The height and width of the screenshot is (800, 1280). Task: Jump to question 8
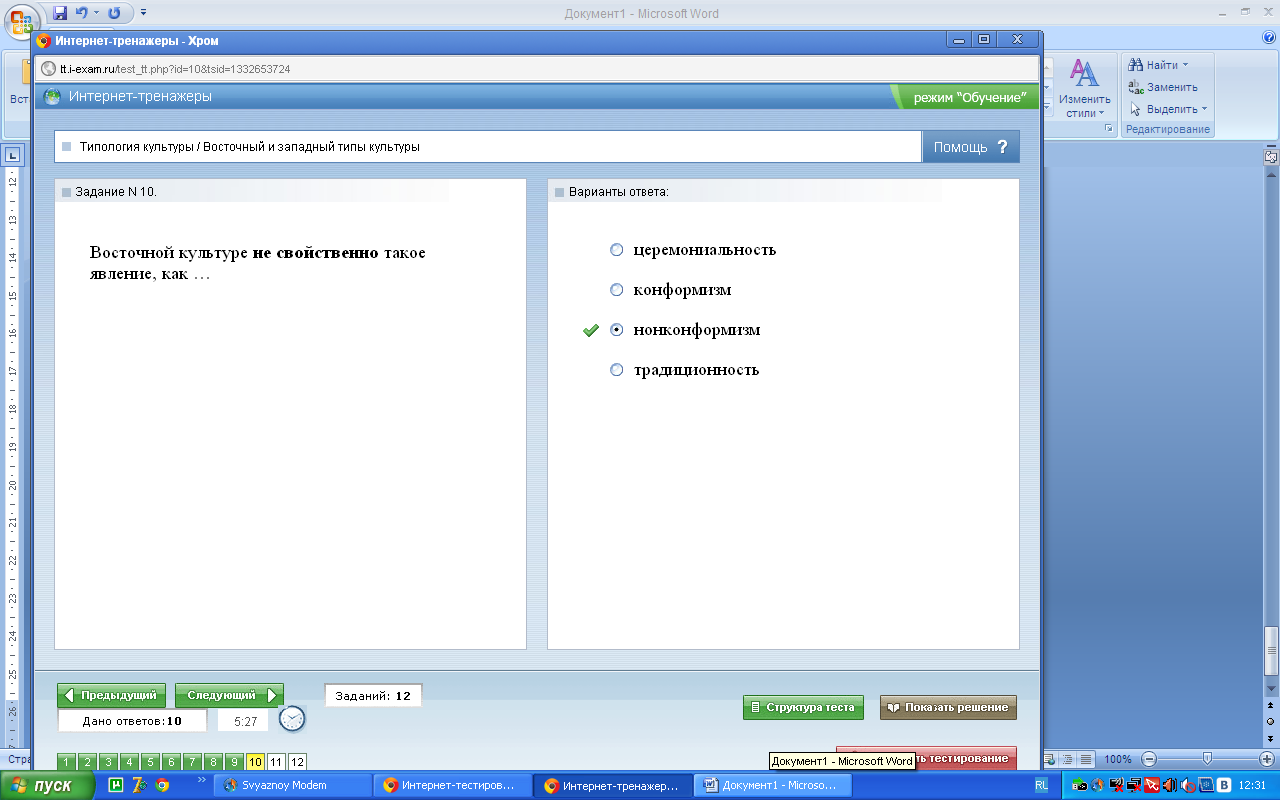[213, 762]
